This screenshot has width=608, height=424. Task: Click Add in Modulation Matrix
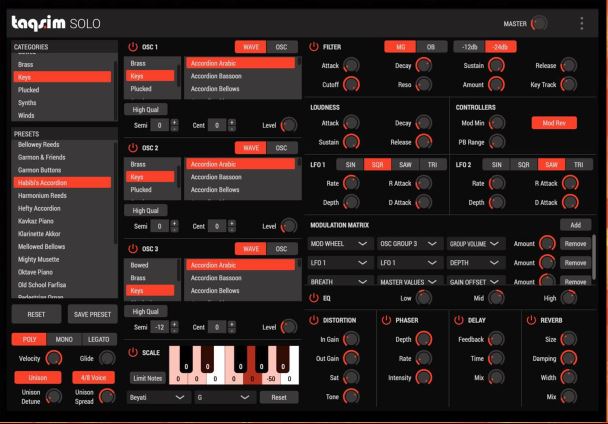[x=575, y=225]
